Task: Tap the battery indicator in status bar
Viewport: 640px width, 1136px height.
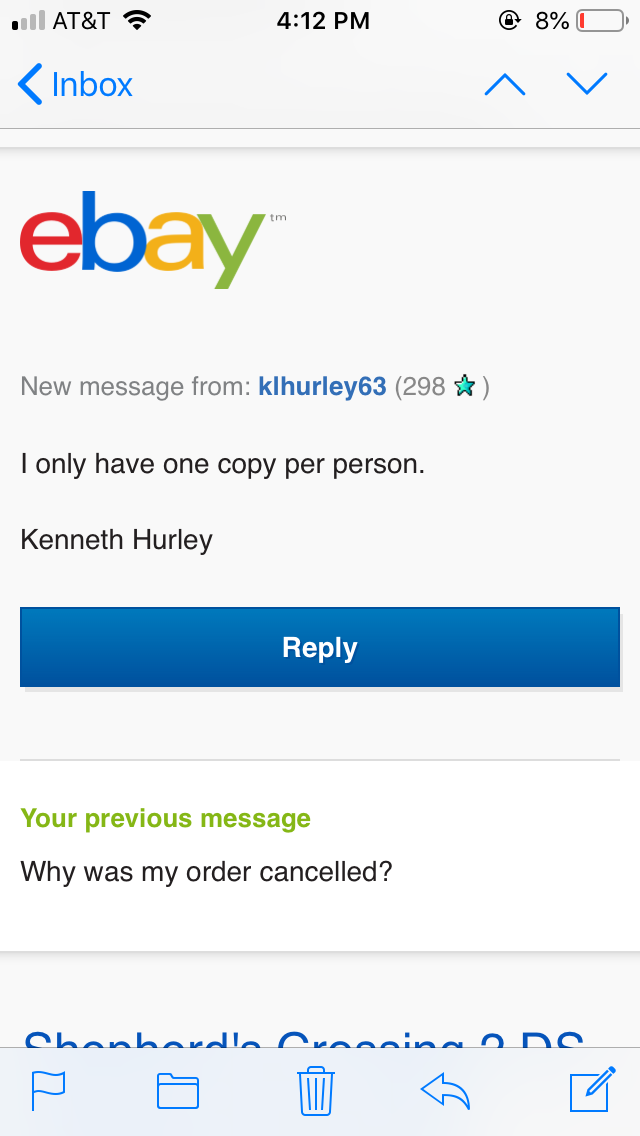Action: pos(602,21)
